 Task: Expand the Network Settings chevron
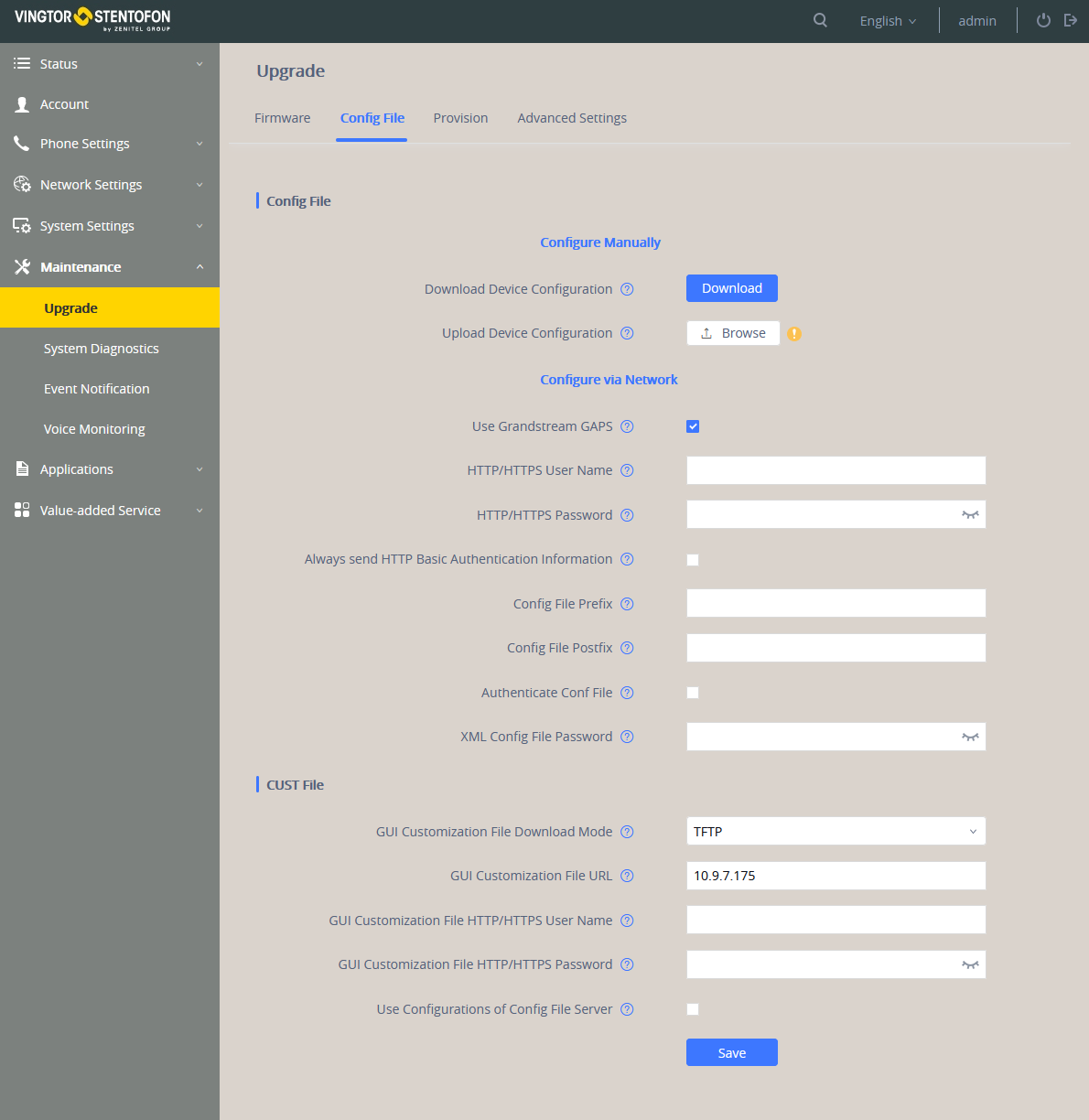pos(199,185)
